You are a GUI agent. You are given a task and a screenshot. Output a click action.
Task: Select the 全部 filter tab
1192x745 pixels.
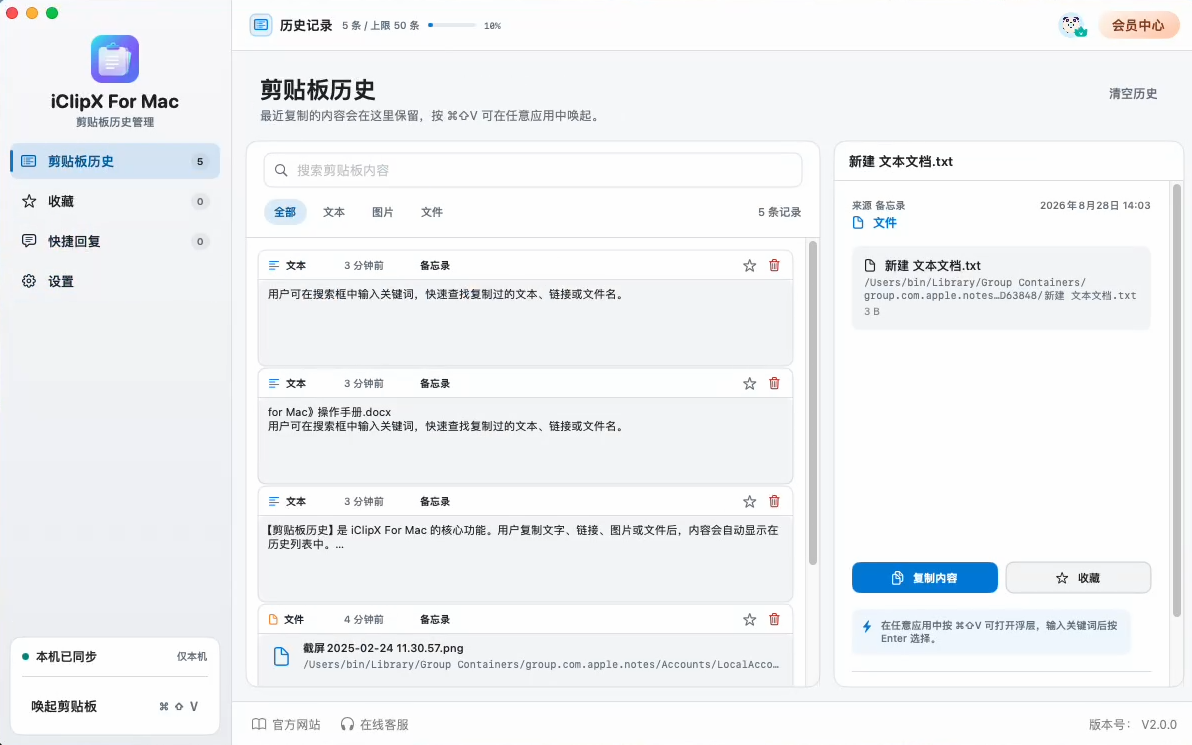coord(285,212)
